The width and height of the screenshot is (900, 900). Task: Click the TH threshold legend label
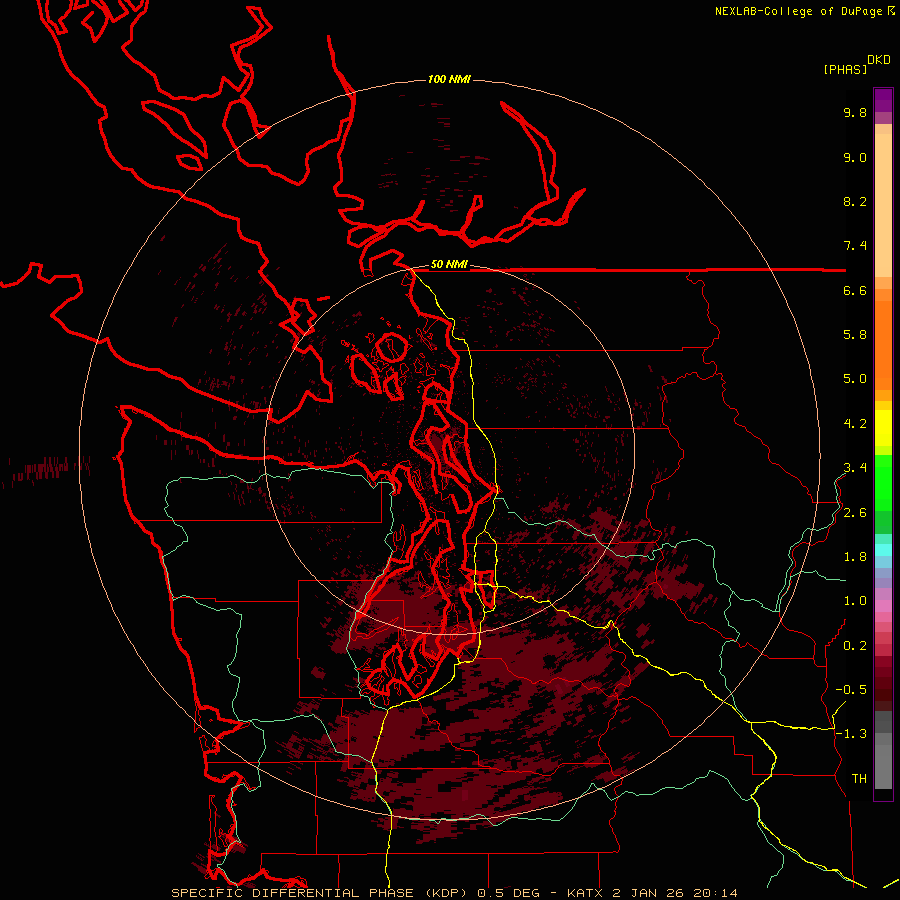(859, 779)
